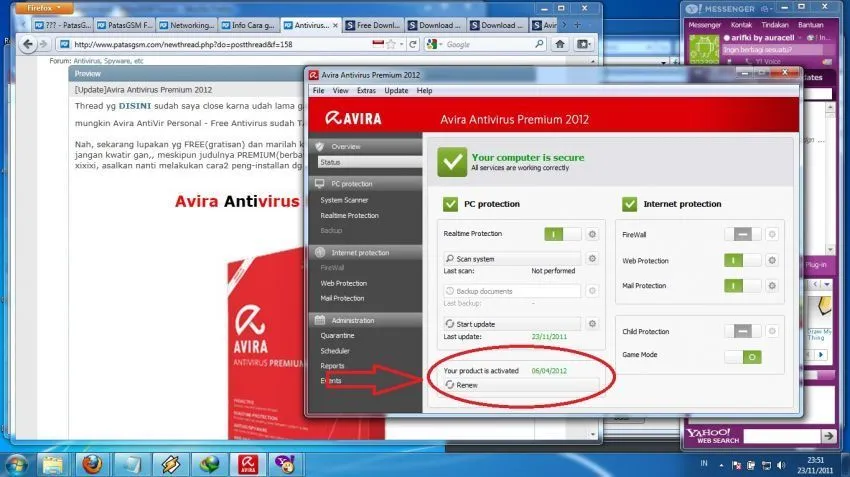Expand Google search engine dropdown

pyautogui.click(x=435, y=44)
